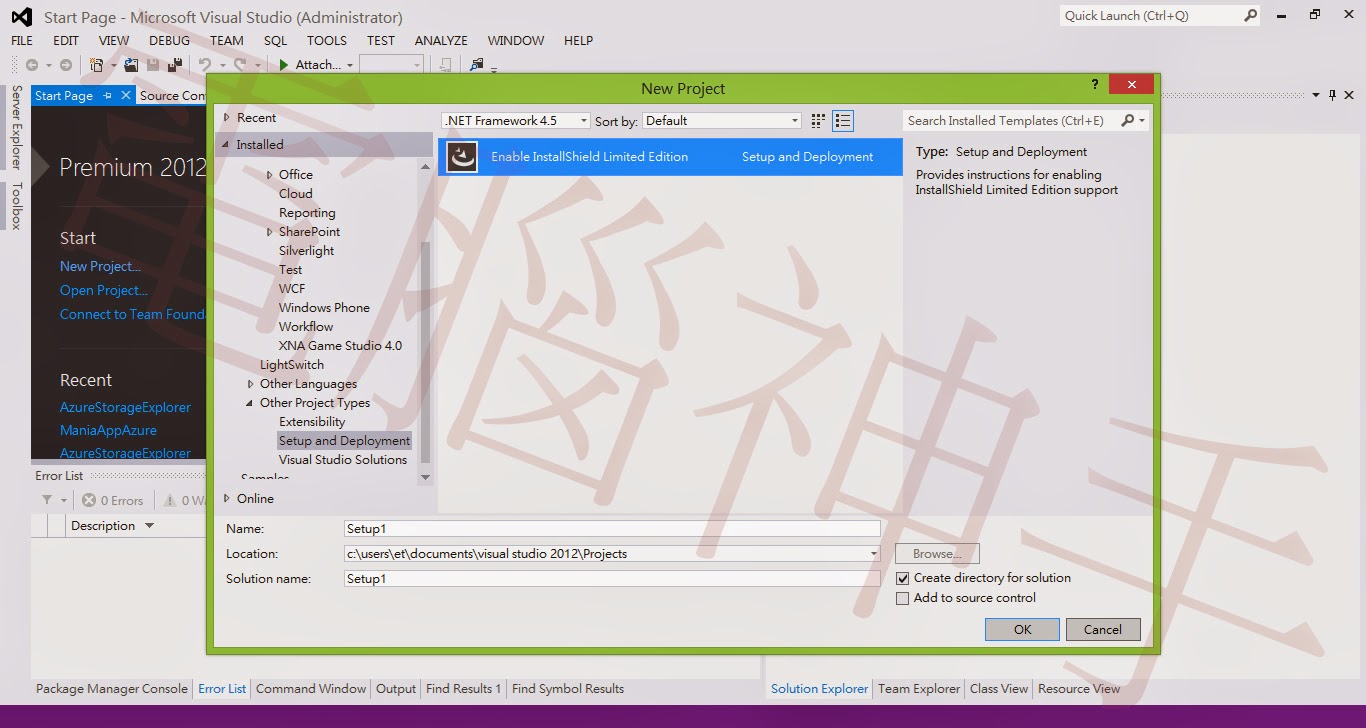Click the Solution name input field
1366x728 pixels.
point(612,579)
